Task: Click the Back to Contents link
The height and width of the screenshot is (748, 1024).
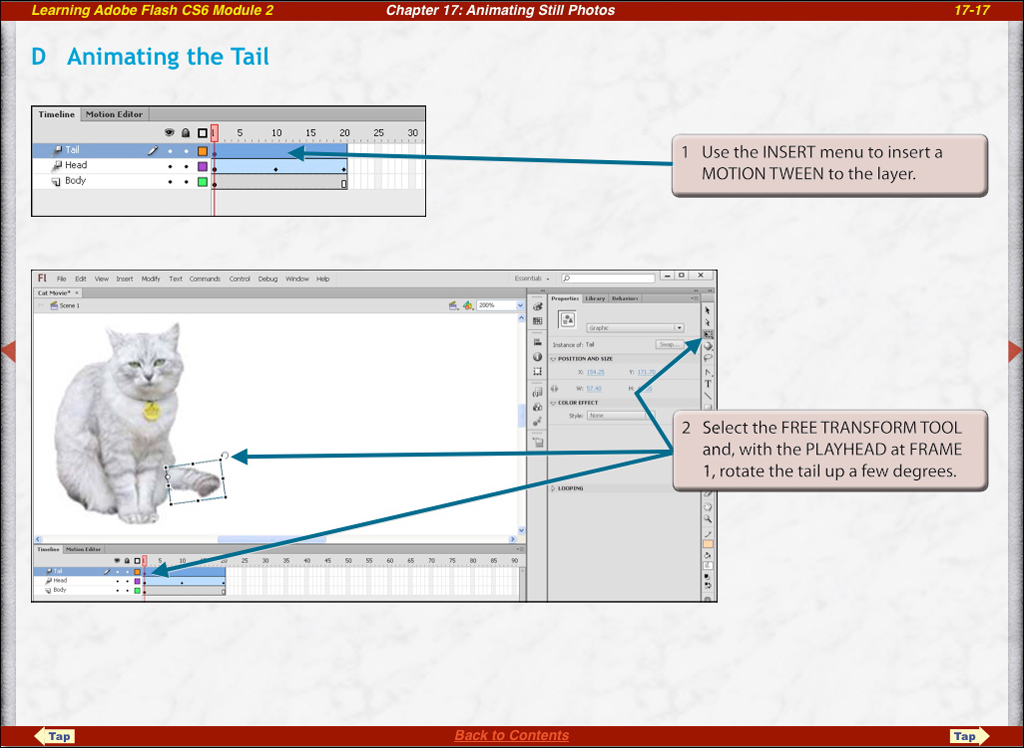Action: click(511, 736)
